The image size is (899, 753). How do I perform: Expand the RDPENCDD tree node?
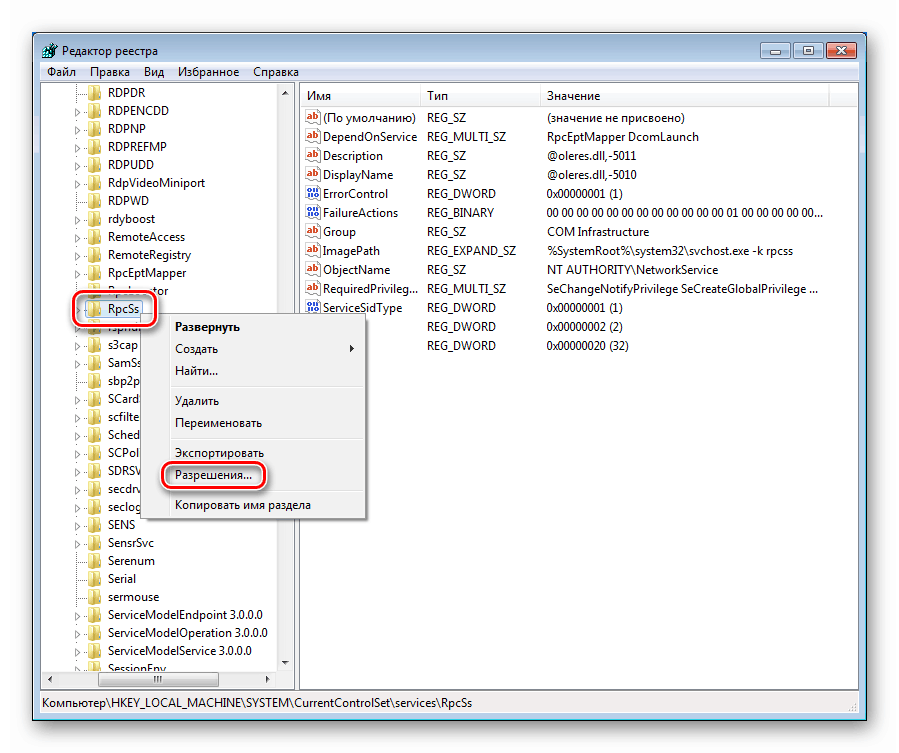click(x=77, y=112)
